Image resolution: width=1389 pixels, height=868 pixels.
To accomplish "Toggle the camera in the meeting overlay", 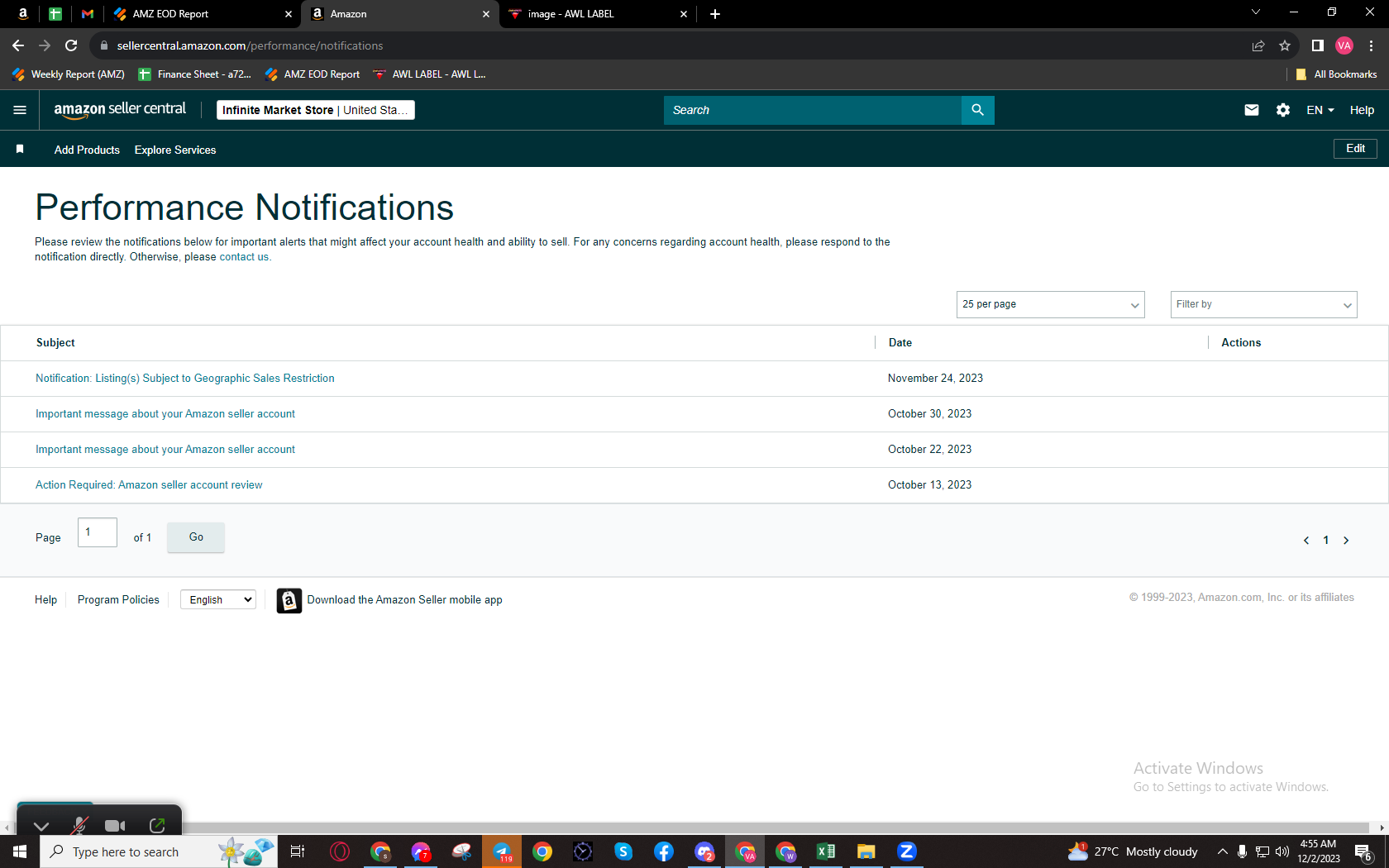I will pos(115,825).
